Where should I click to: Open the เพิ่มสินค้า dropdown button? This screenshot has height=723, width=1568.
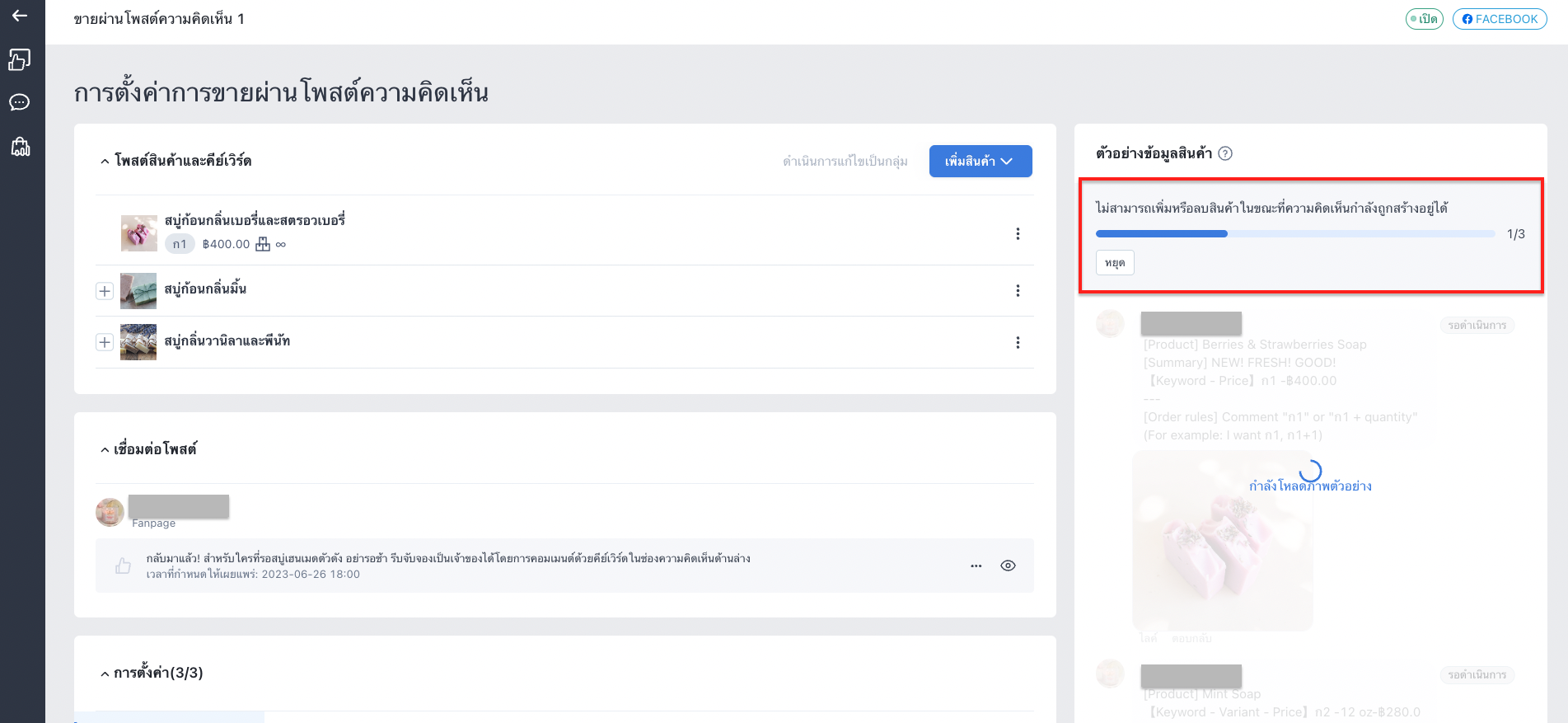coord(981,162)
